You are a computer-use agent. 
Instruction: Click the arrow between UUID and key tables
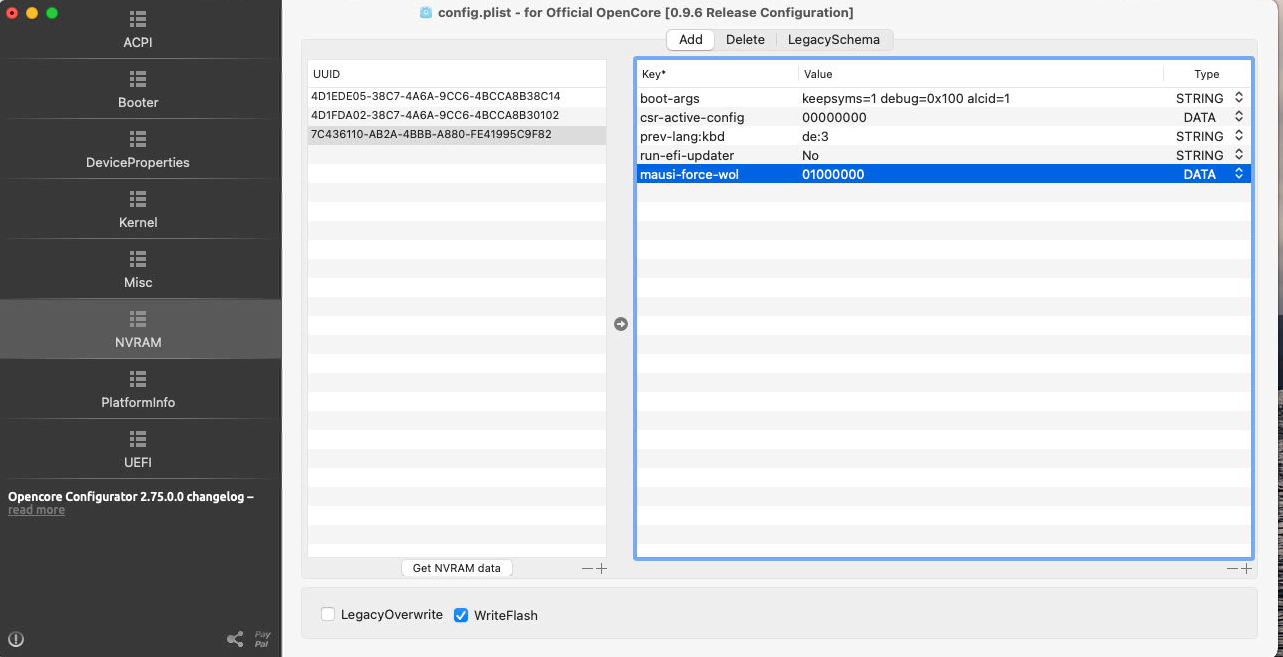pos(621,324)
